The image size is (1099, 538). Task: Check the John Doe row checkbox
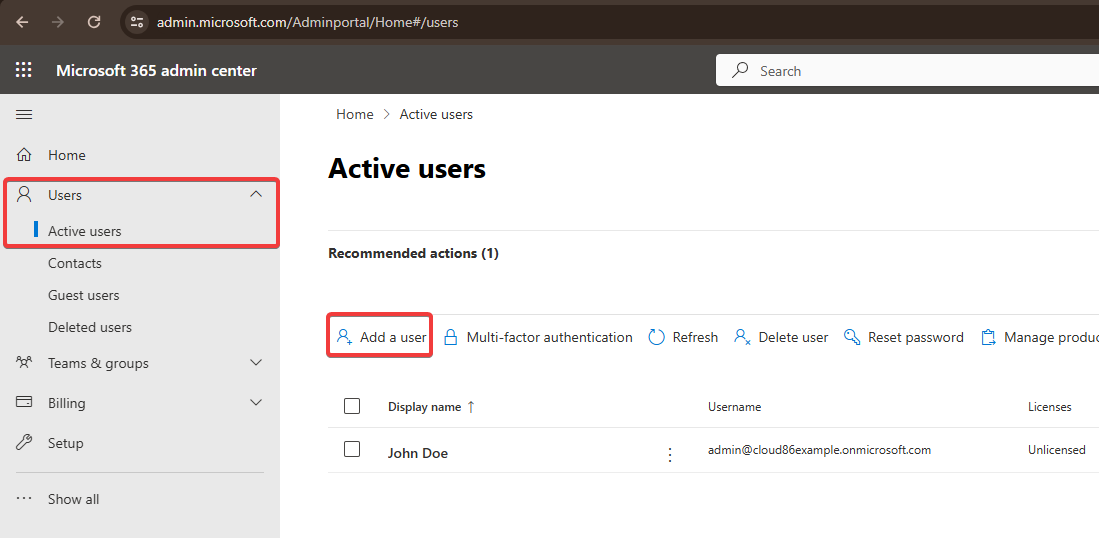coord(352,449)
